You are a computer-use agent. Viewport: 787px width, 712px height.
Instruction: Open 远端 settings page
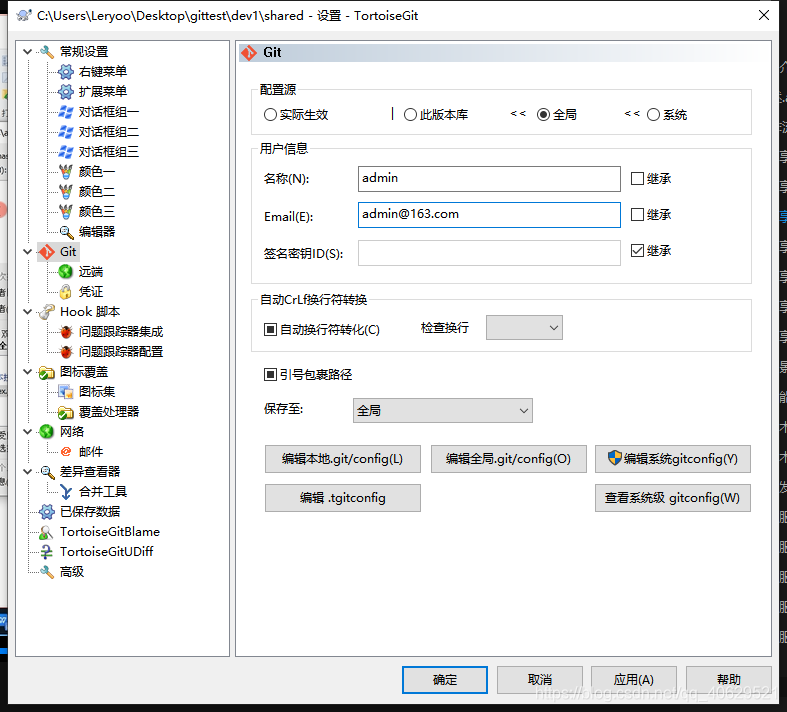tap(91, 272)
